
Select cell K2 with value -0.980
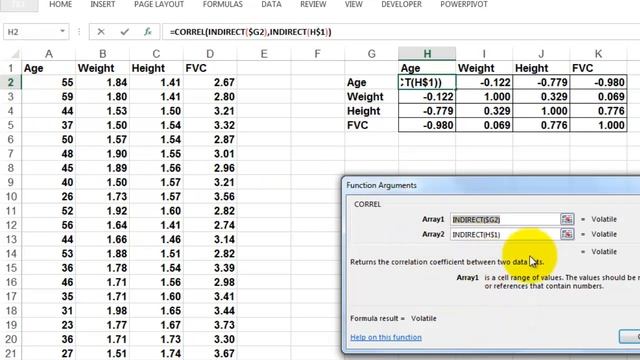[x=598, y=82]
